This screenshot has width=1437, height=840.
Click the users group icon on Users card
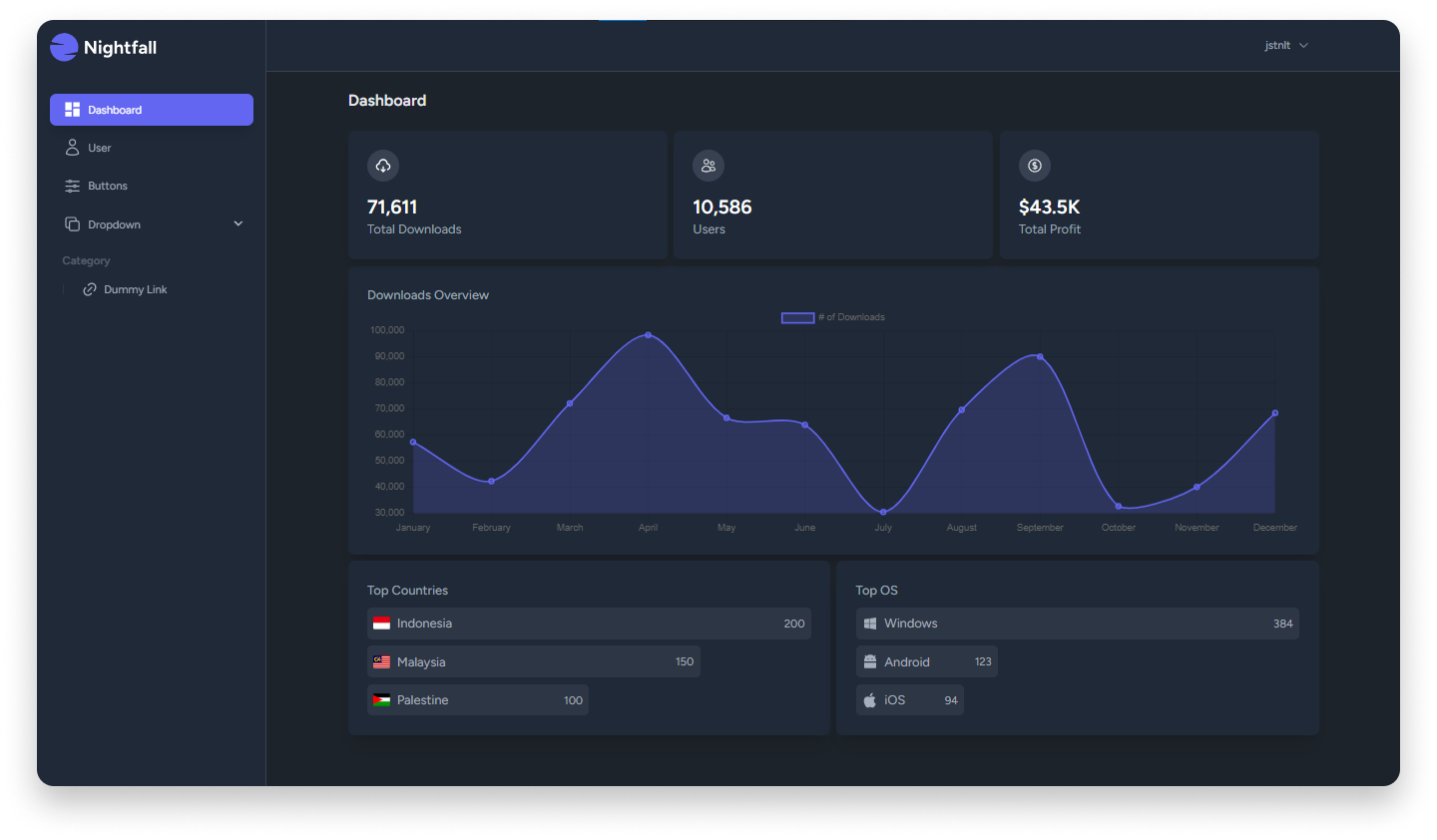(709, 166)
